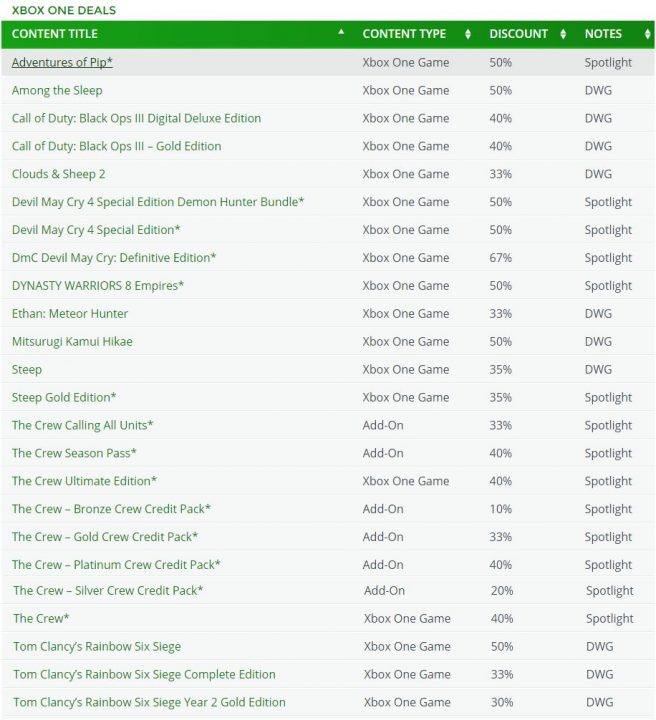Click The Crew Ultimate Edition* title
The width and height of the screenshot is (656, 720).
pyautogui.click(x=84, y=482)
